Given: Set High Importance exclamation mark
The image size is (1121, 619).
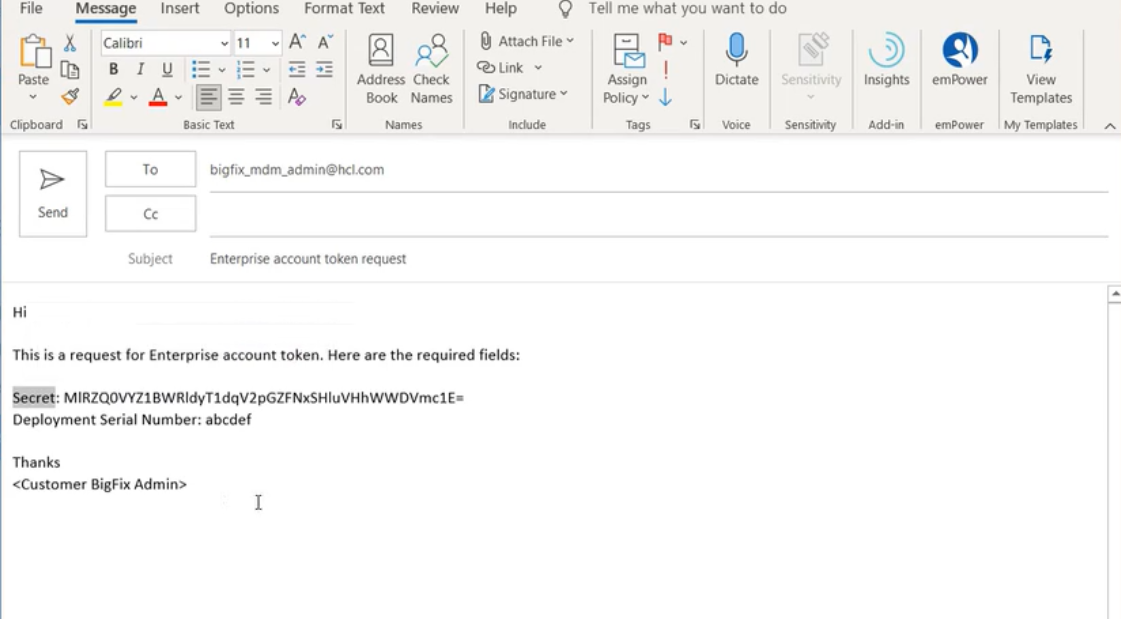Looking at the screenshot, I should pos(666,69).
